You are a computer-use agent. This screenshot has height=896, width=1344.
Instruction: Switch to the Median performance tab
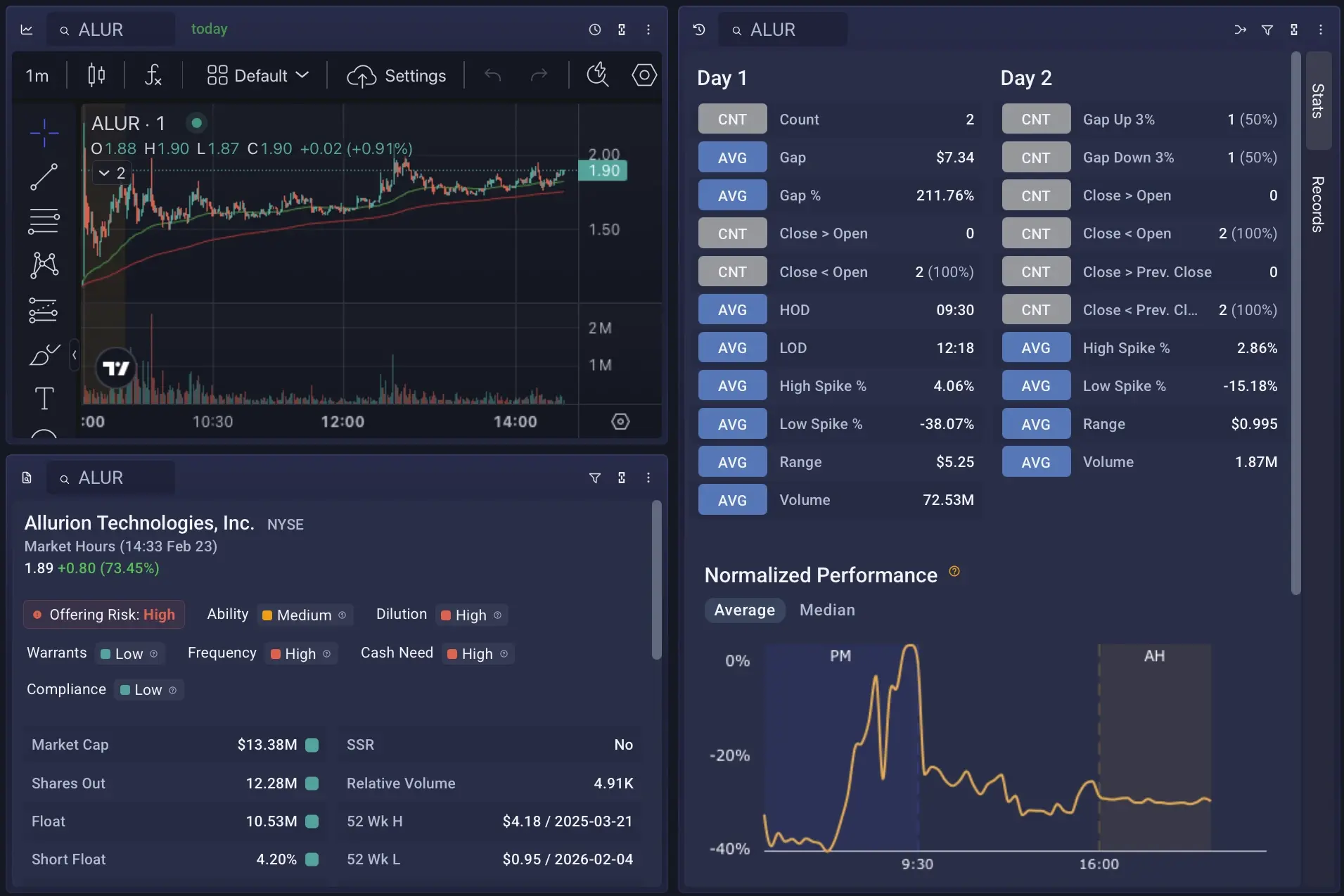826,610
